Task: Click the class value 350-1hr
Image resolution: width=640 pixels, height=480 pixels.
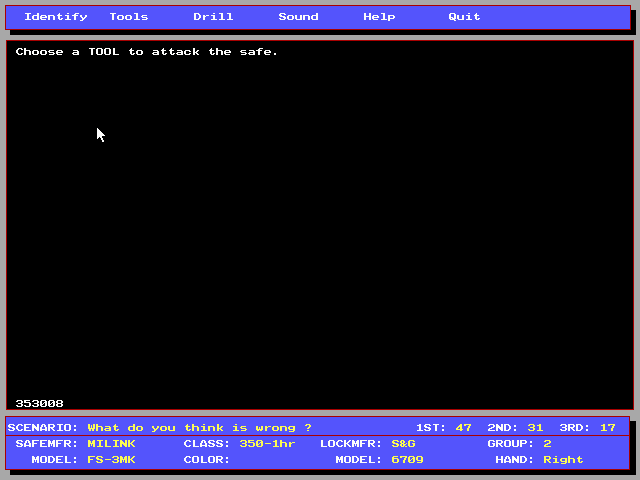Action: tap(267, 444)
